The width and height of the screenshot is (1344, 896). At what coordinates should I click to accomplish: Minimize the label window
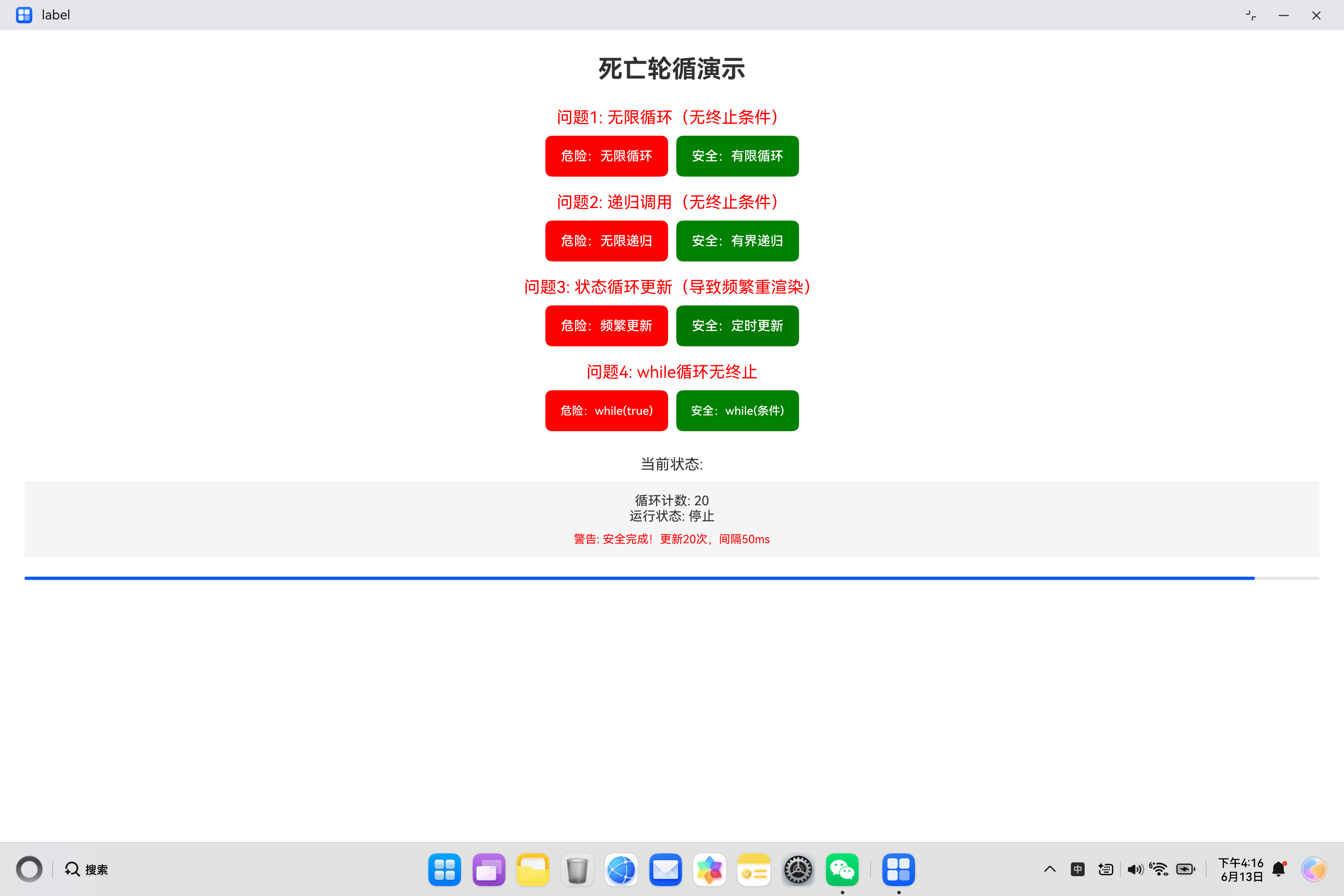(1283, 16)
